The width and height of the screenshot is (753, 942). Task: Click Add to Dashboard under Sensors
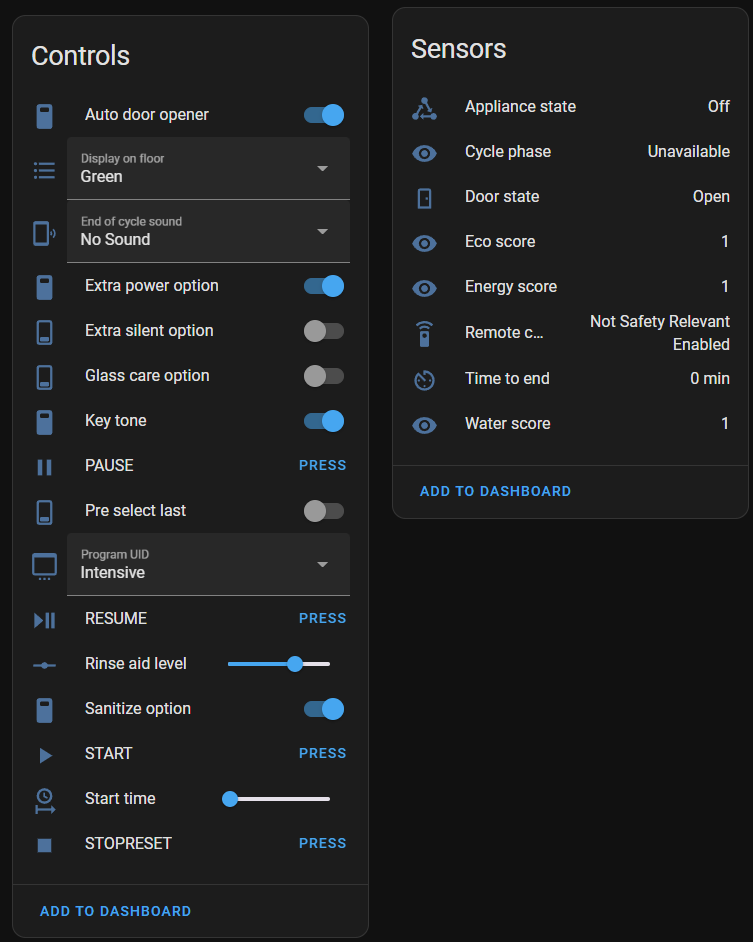click(x=495, y=491)
